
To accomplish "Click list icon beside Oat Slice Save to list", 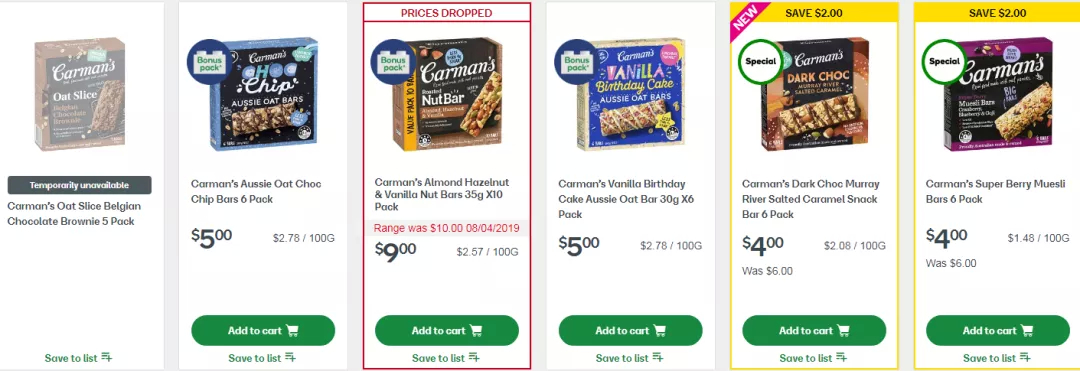I will tap(106, 358).
